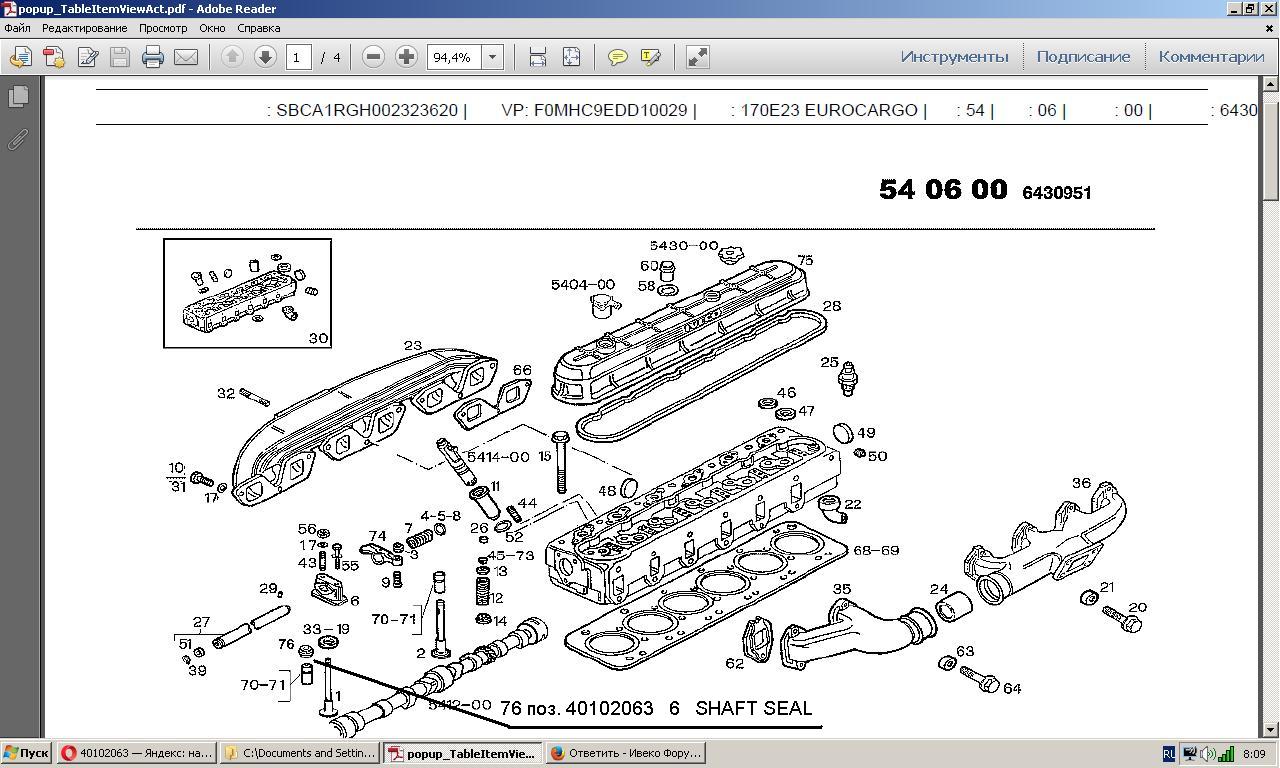Go to previous page arrow button
The width and height of the screenshot is (1280, 768).
click(x=232, y=57)
